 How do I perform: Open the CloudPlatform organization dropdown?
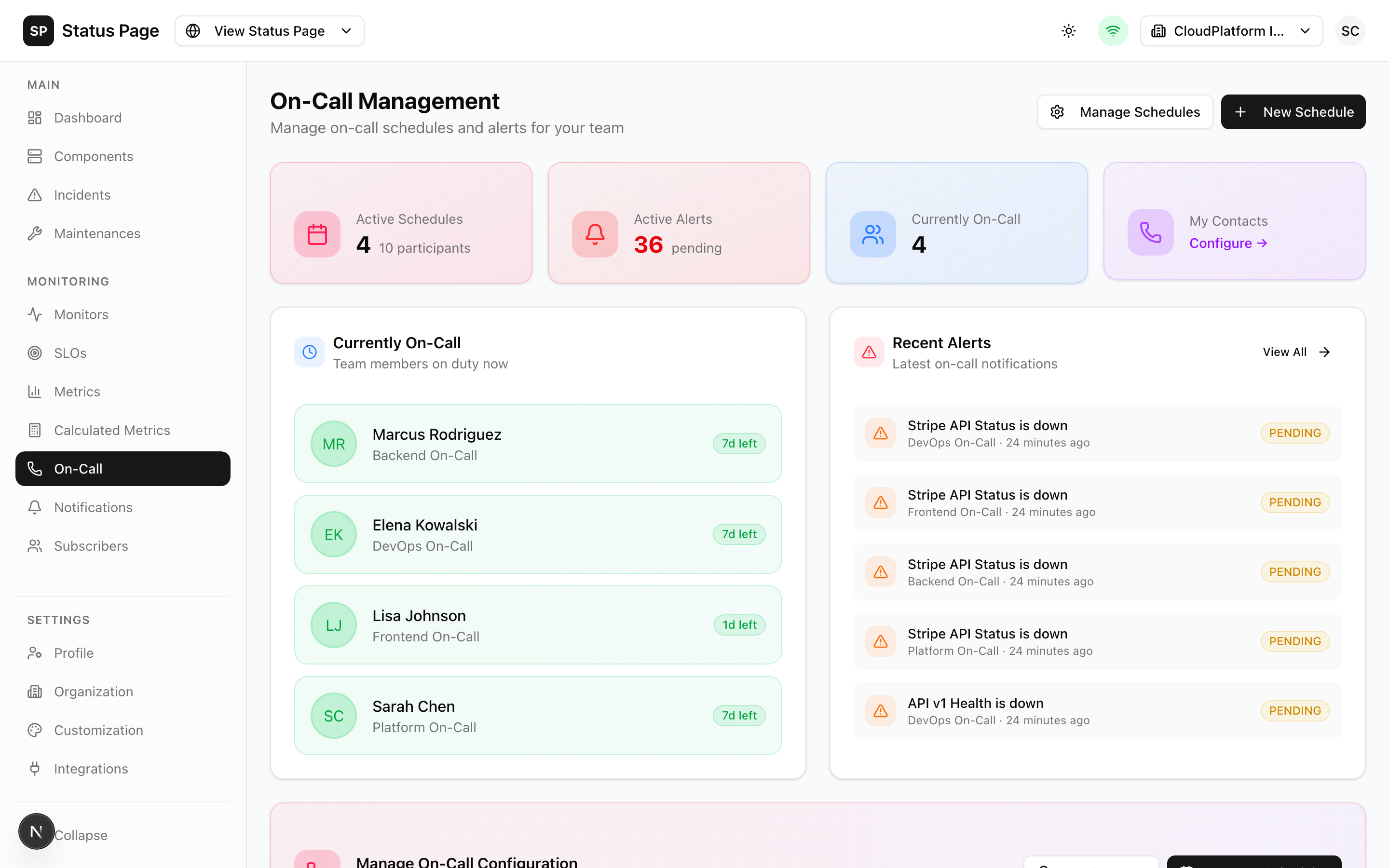(x=1231, y=30)
